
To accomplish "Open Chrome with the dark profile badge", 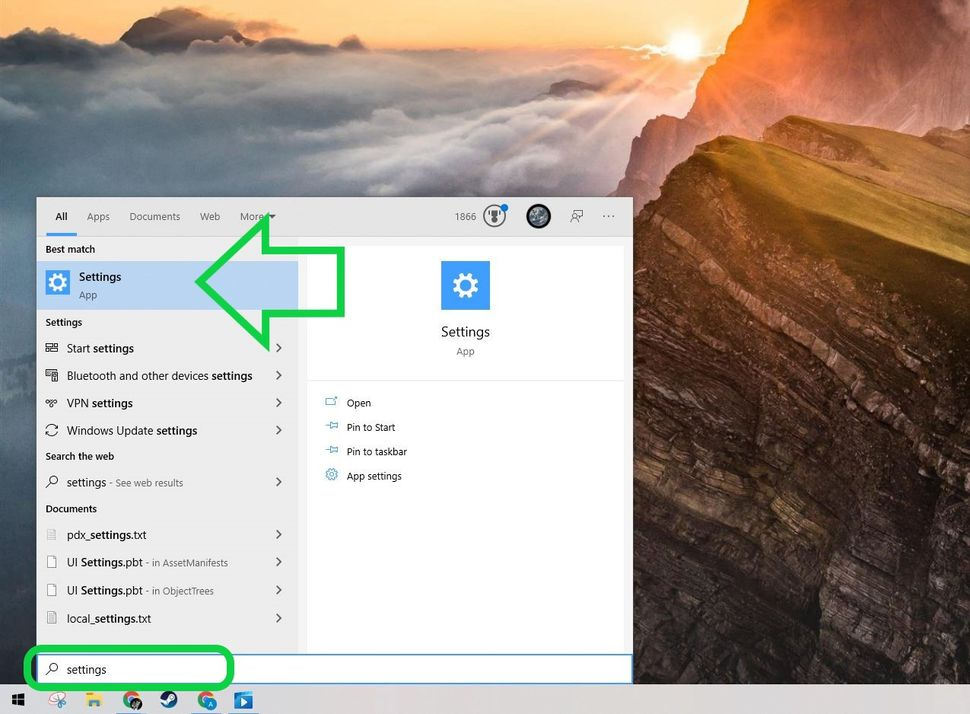I will pos(132,700).
